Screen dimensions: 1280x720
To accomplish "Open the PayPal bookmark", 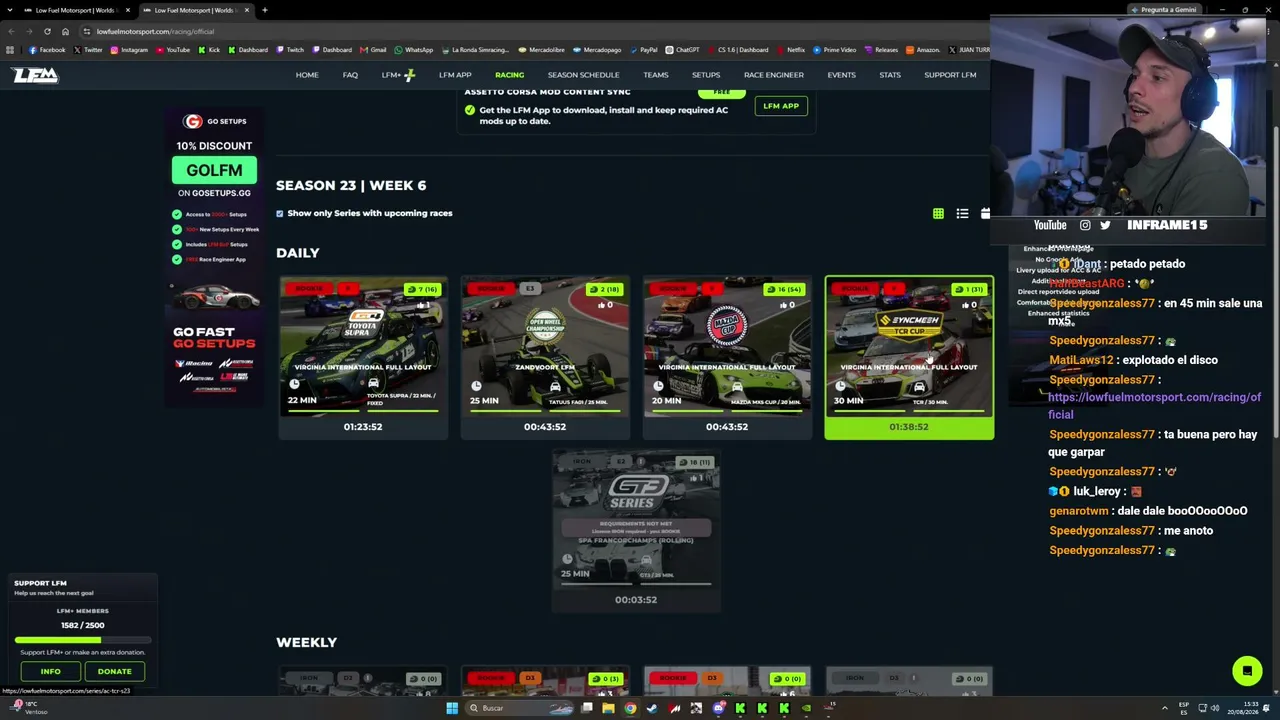I will (x=643, y=50).
